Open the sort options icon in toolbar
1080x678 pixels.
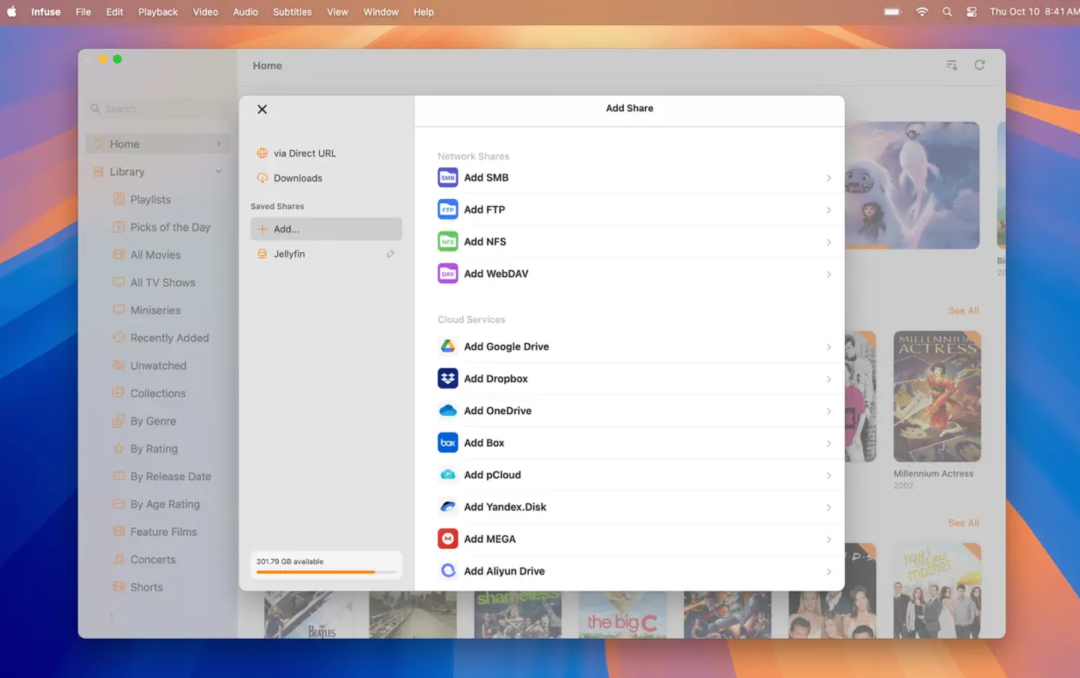point(952,65)
